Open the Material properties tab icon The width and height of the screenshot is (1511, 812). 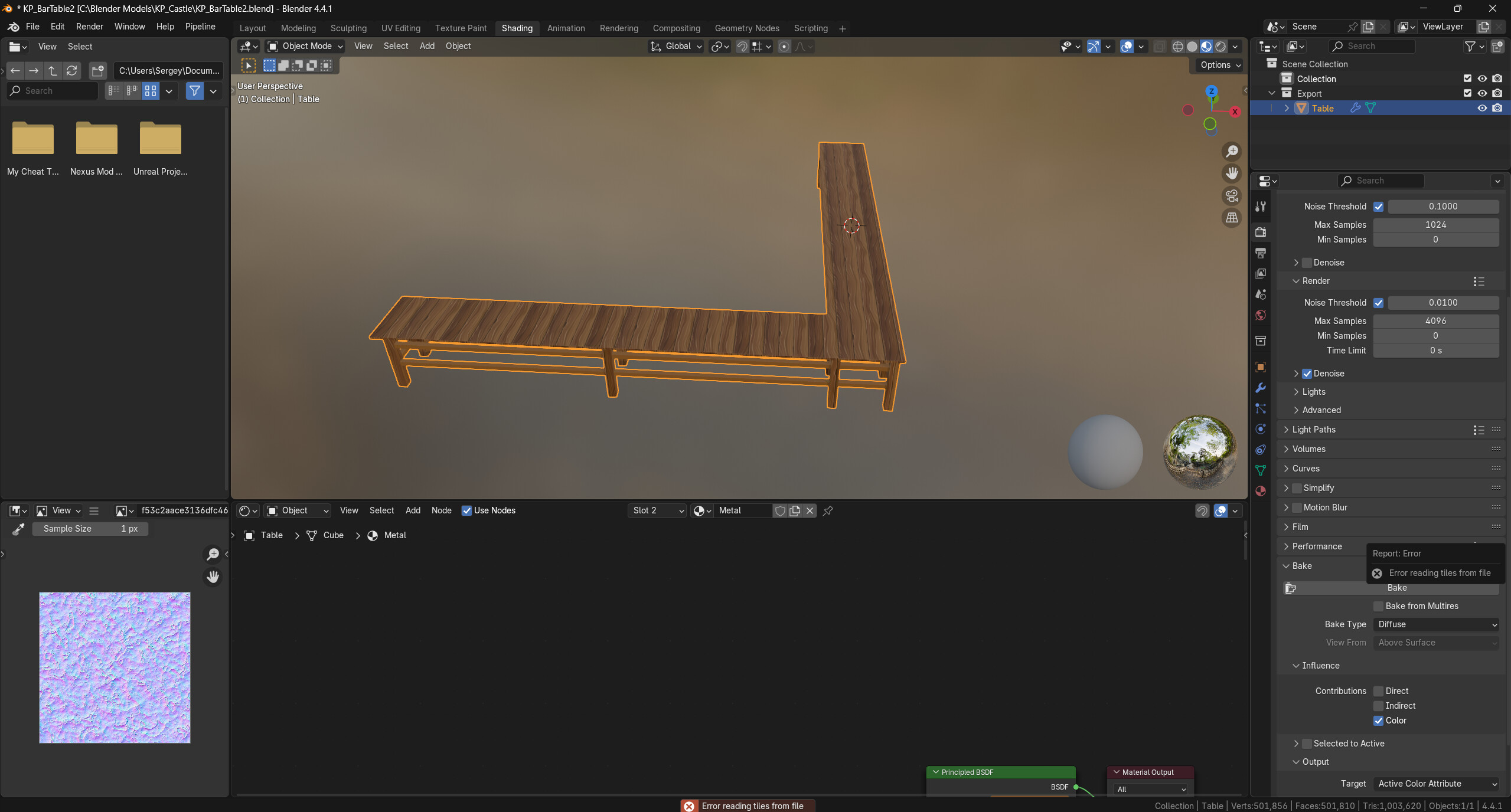pos(1261,491)
